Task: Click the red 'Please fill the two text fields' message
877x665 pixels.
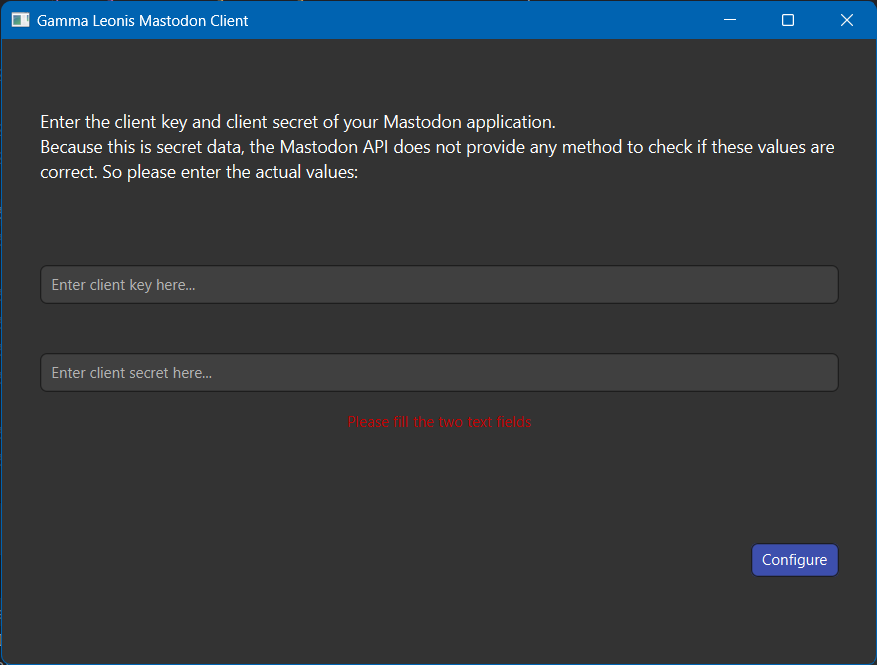Action: (x=440, y=422)
